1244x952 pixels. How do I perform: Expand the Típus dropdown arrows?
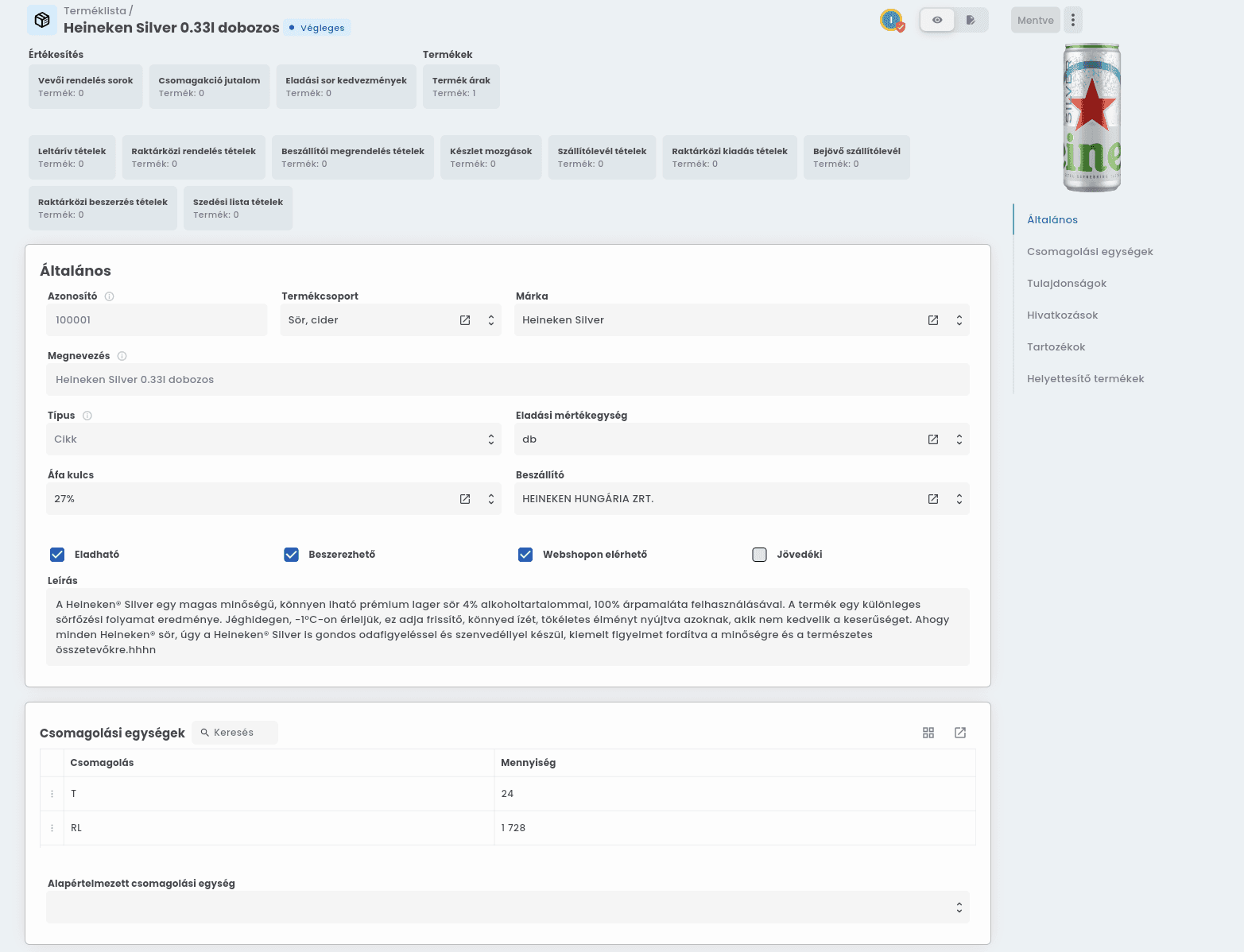coord(491,439)
